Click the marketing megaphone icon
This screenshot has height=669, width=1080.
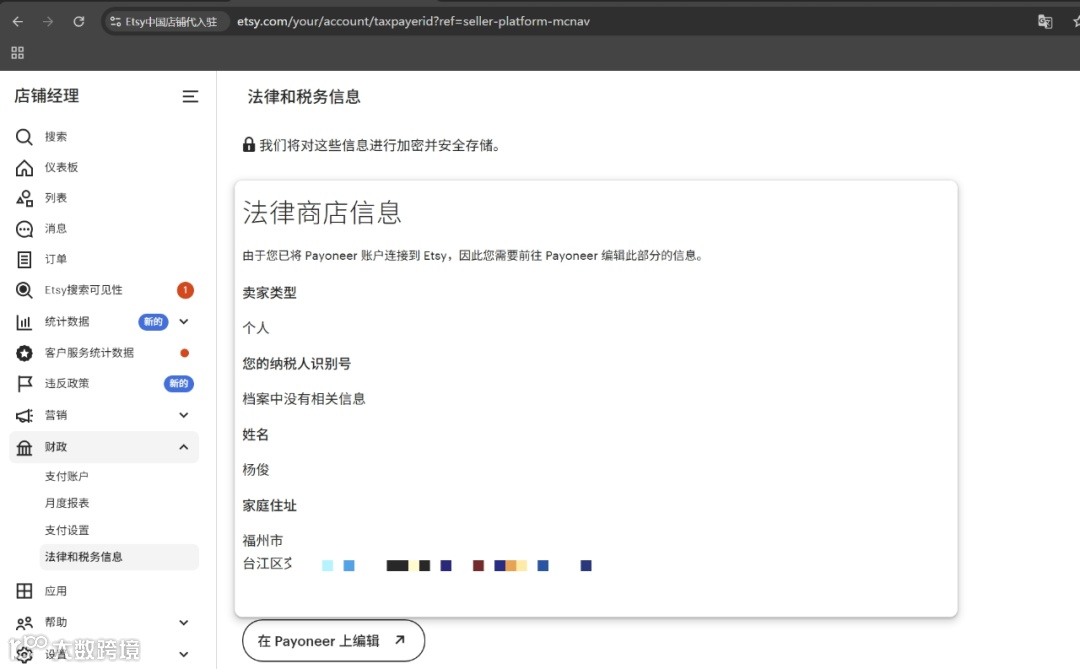[24, 415]
